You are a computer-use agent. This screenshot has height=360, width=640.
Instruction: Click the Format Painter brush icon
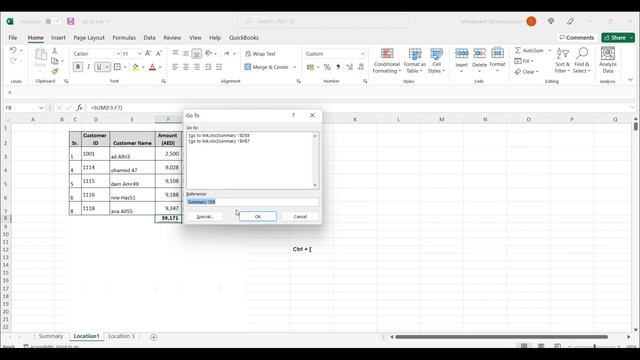pyautogui.click(x=55, y=71)
